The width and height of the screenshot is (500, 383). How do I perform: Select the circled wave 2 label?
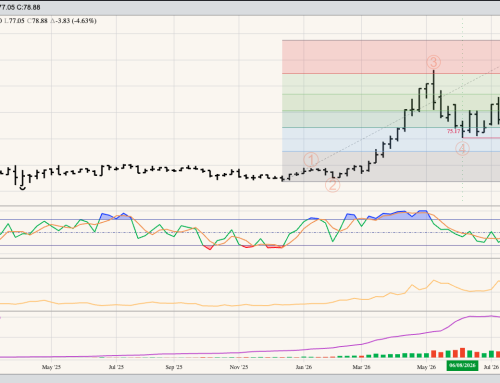(332, 185)
